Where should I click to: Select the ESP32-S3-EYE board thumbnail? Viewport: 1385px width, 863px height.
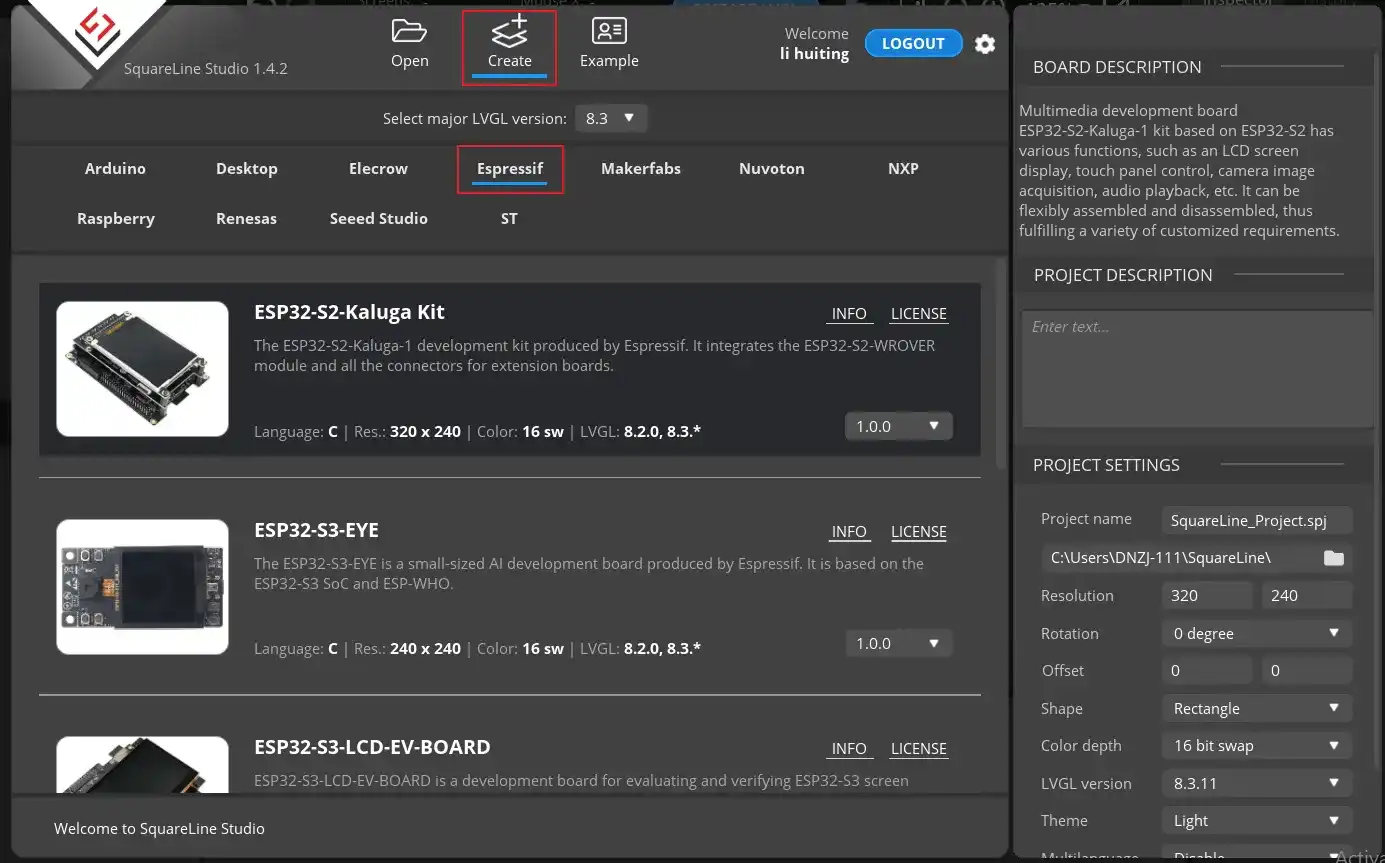142,587
